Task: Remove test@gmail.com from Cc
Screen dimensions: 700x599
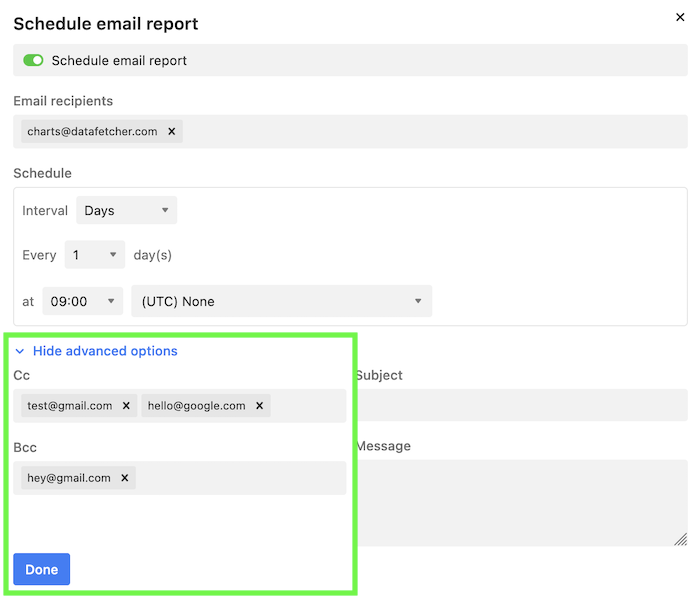Action: (126, 406)
